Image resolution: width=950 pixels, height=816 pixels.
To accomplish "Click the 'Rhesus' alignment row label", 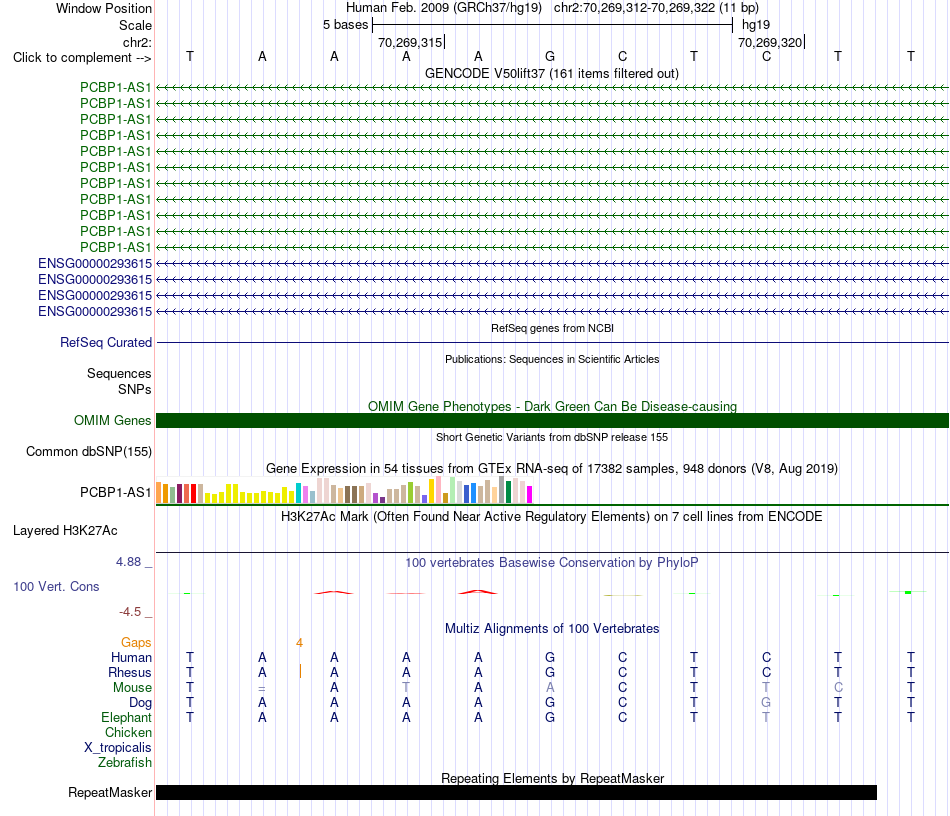I will click(x=130, y=673).
